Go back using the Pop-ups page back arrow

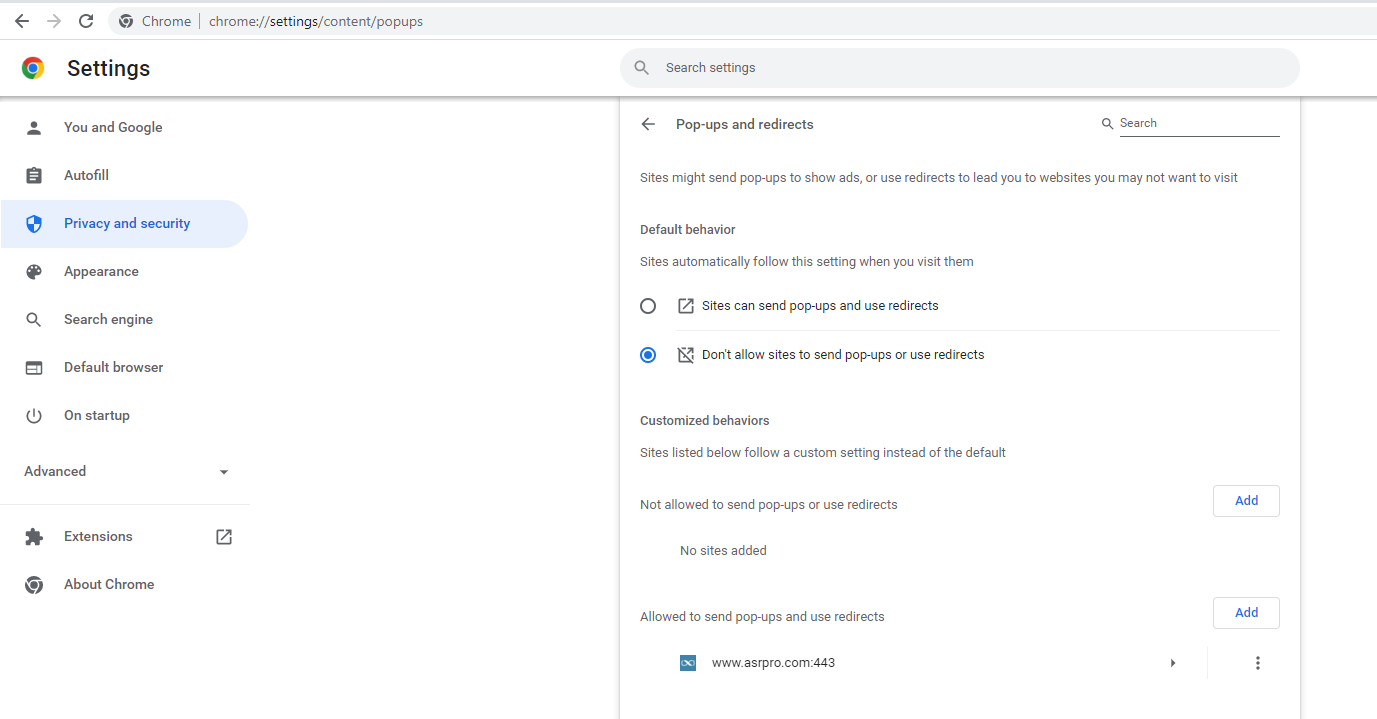click(x=647, y=124)
